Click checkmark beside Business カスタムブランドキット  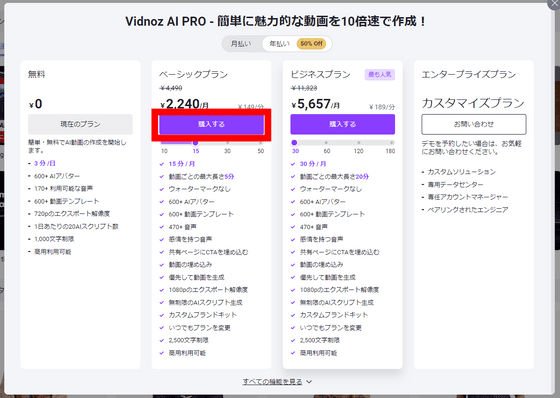point(293,315)
